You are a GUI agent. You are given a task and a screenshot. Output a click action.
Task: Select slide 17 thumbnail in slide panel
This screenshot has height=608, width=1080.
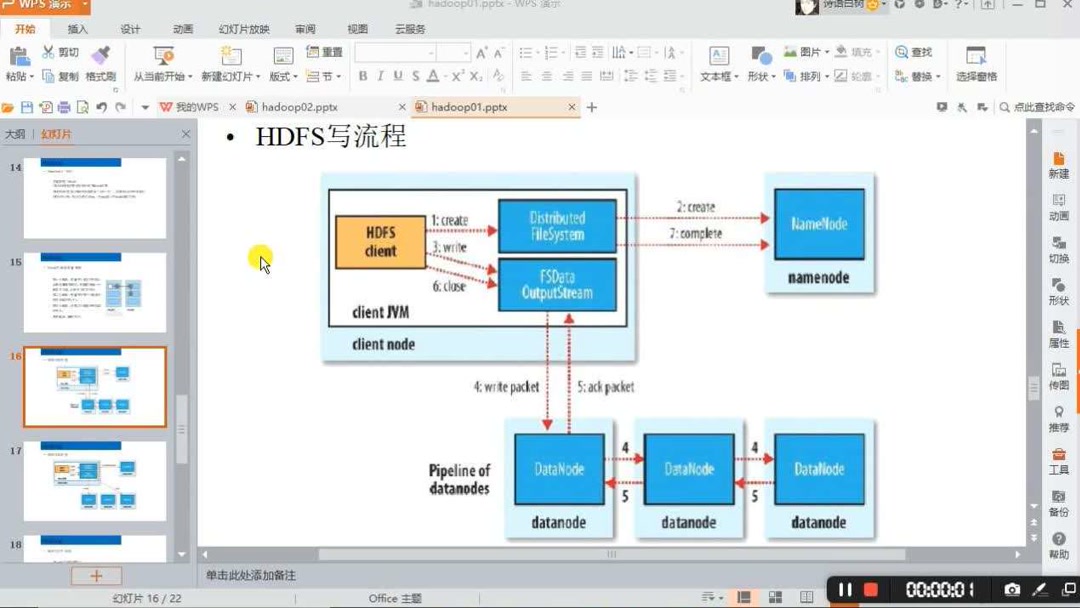pyautogui.click(x=94, y=481)
